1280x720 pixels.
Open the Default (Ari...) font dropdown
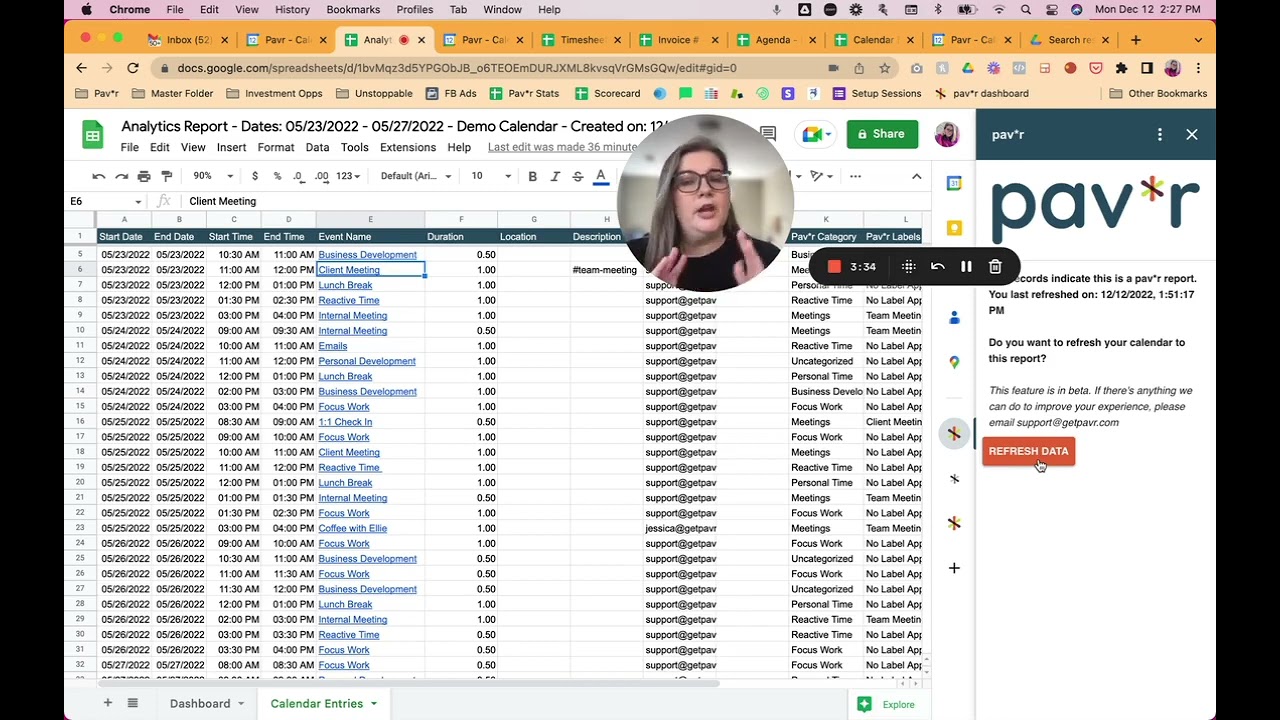[416, 176]
